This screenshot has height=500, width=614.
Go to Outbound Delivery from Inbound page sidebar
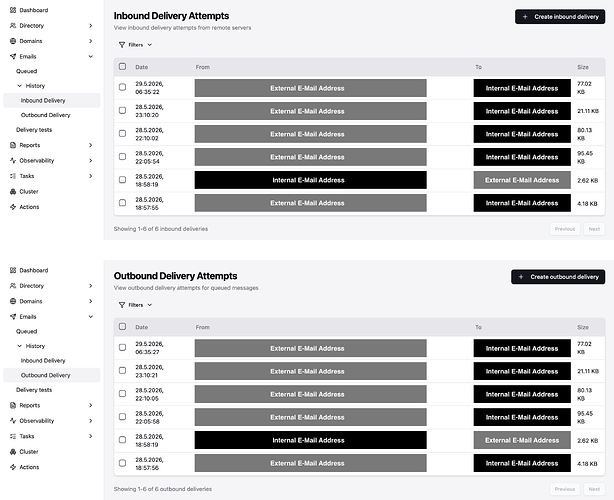tap(45, 115)
